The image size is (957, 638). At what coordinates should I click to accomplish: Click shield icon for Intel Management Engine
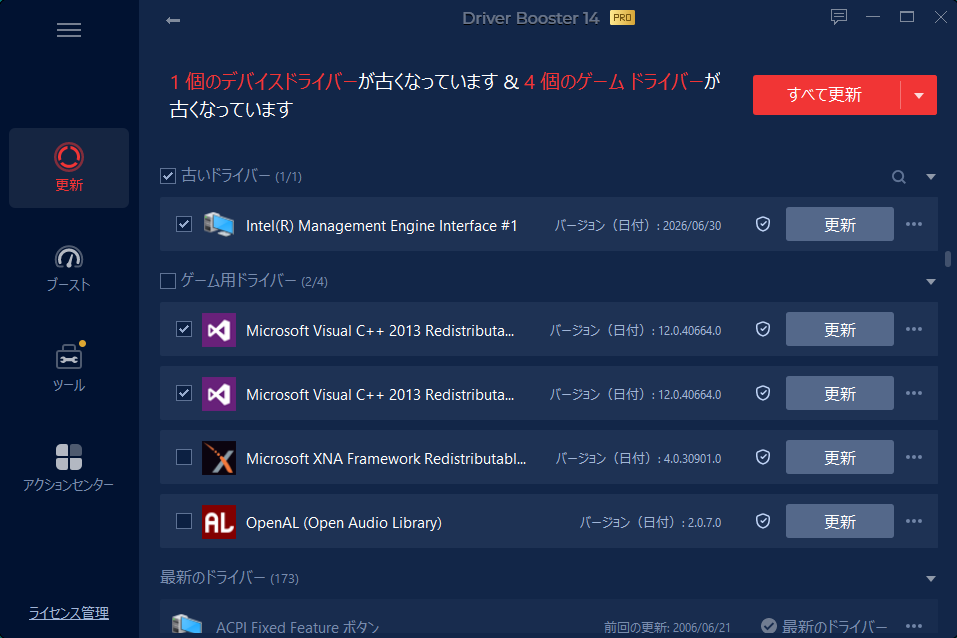click(763, 224)
